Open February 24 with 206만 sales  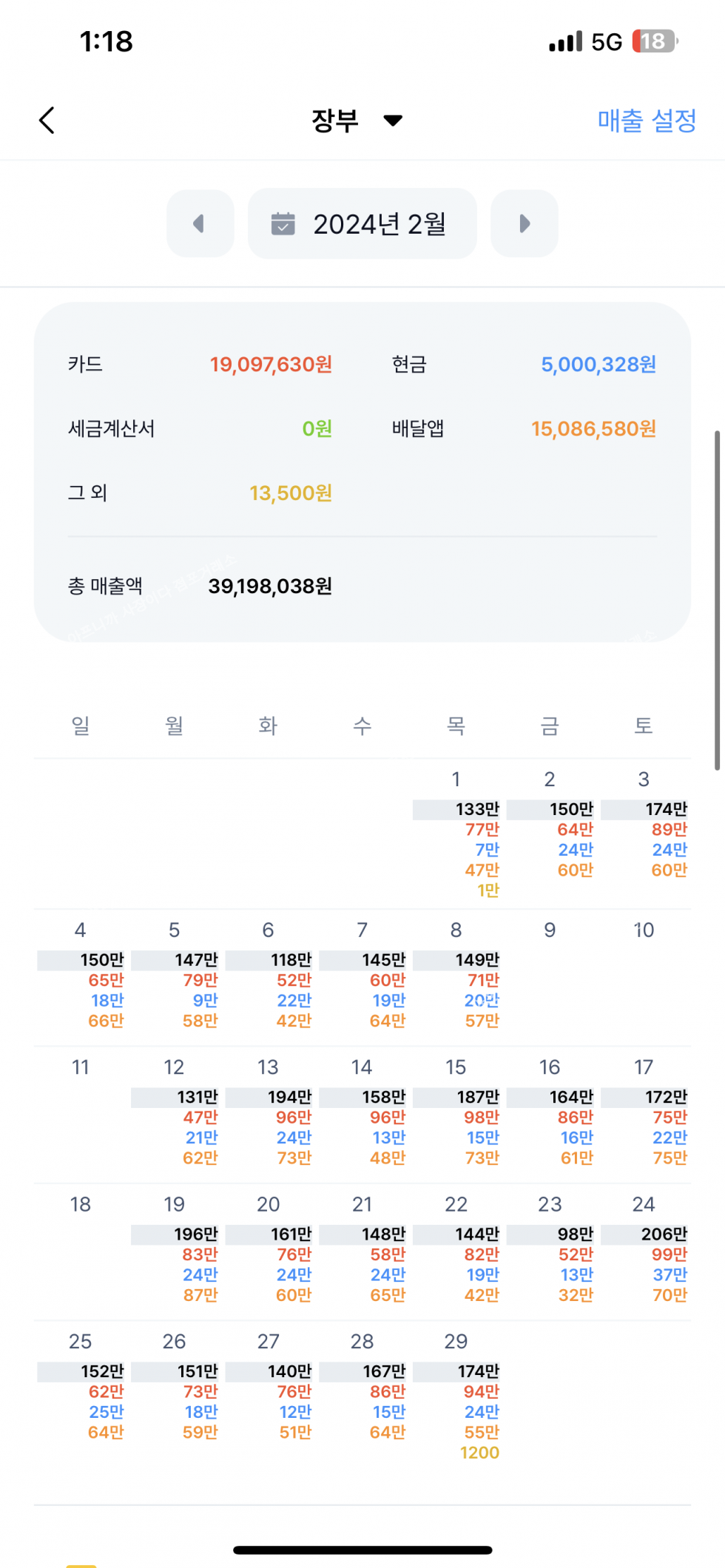click(x=644, y=1250)
